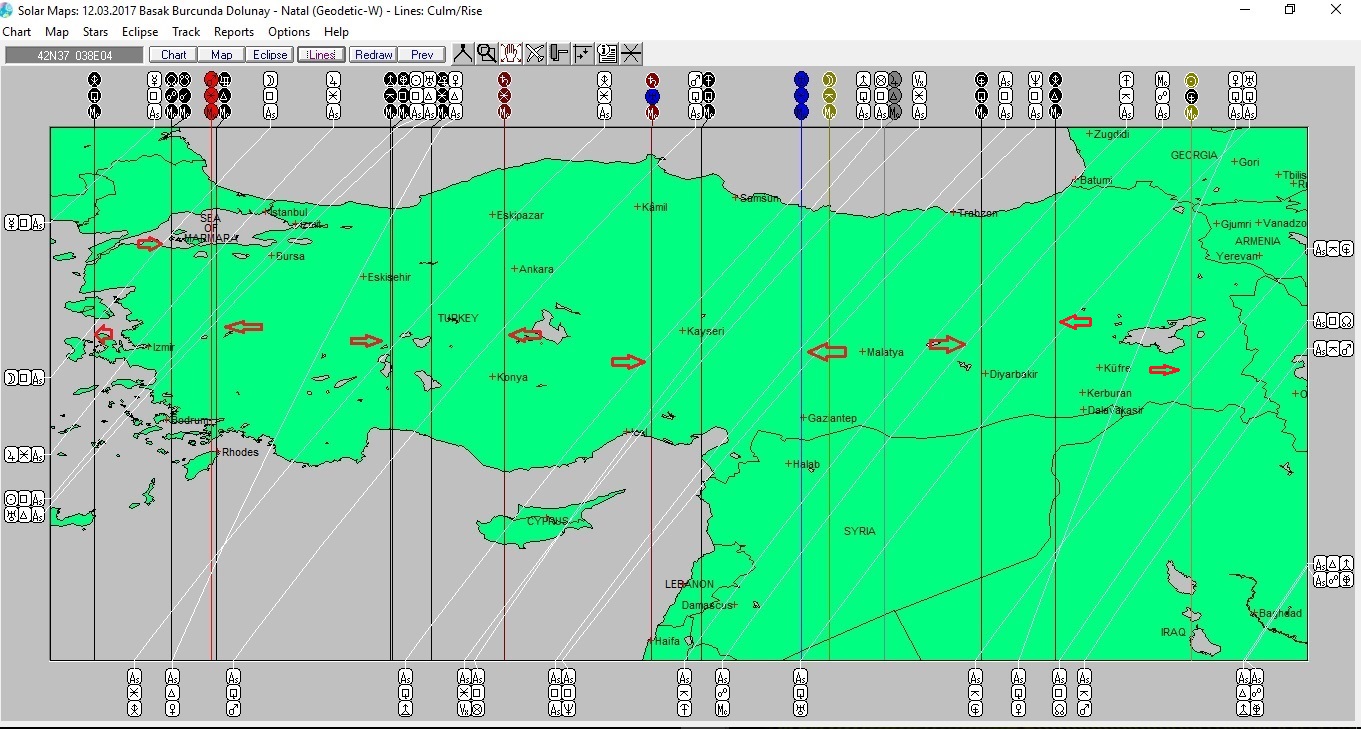Open the Reports menu
Viewport: 1361px width, 729px height.
[233, 31]
